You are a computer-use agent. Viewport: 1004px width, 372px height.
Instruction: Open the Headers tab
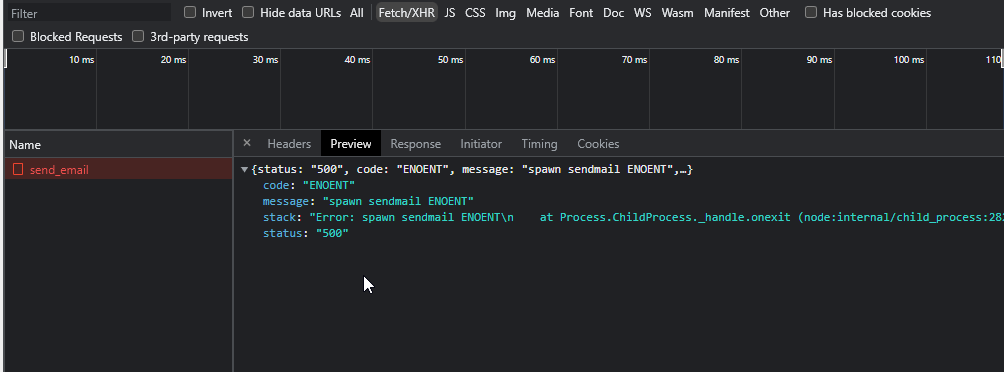click(289, 143)
